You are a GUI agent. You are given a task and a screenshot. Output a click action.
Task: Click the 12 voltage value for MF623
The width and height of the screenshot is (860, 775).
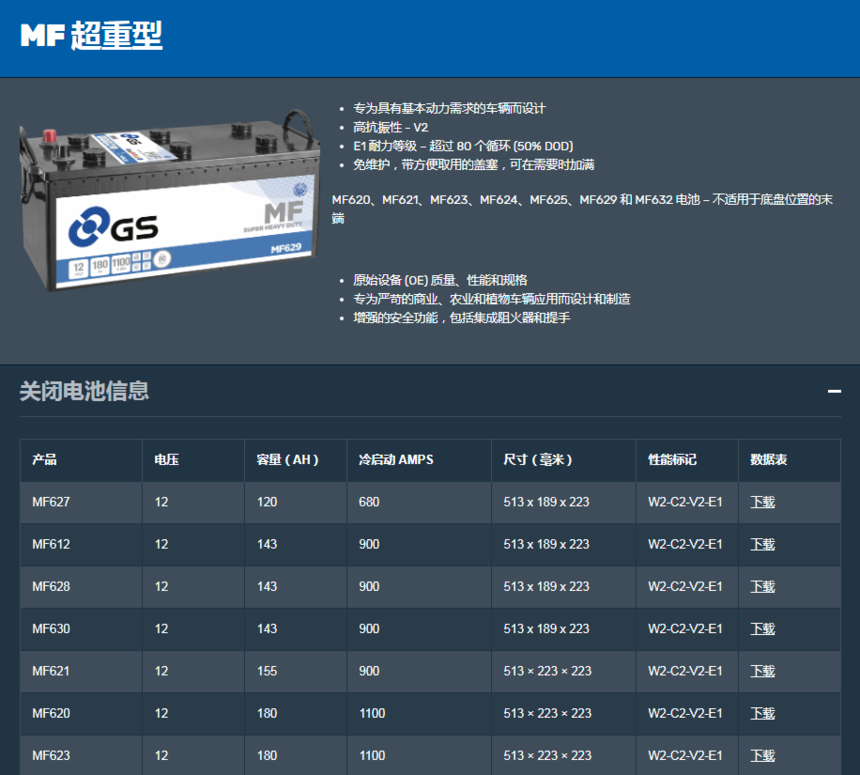[x=161, y=755]
